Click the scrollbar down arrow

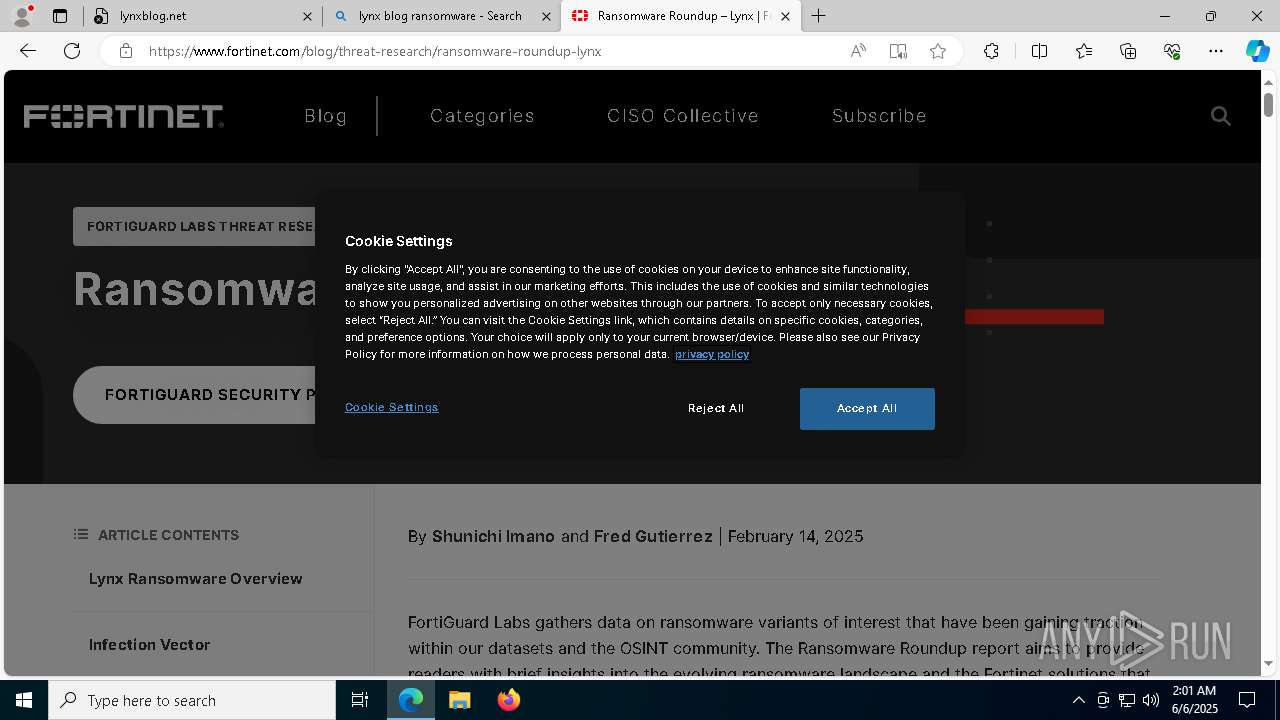[x=1268, y=663]
